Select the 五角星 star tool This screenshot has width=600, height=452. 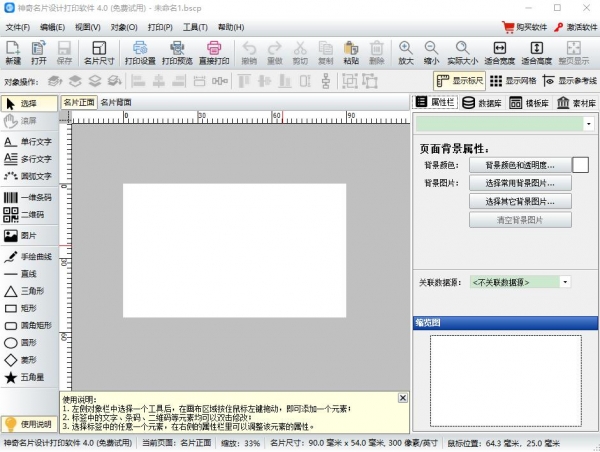[x=29, y=377]
